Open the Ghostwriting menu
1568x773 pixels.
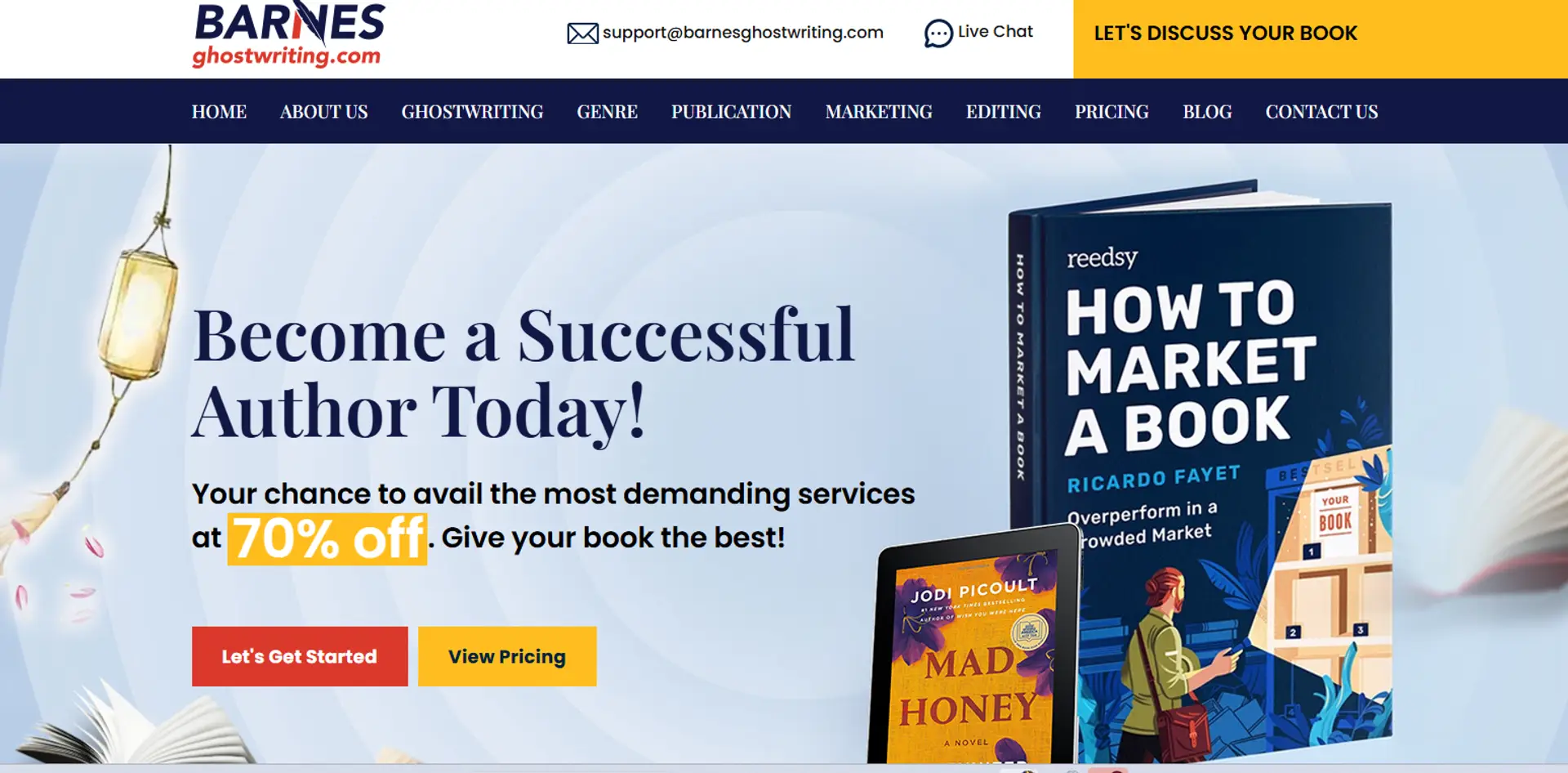click(472, 112)
